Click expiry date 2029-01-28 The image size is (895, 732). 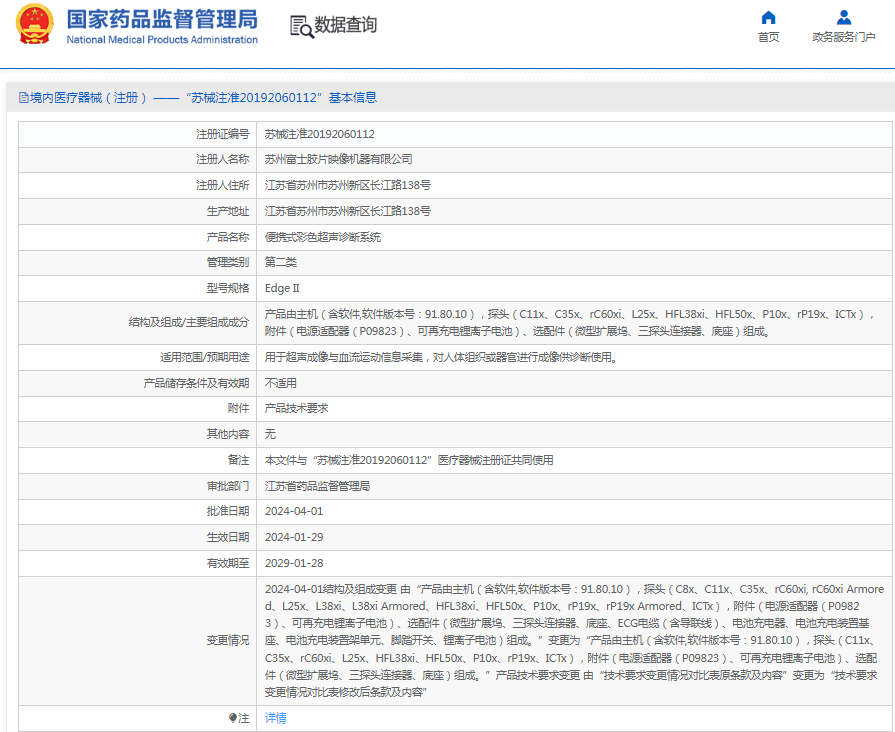[x=294, y=563]
